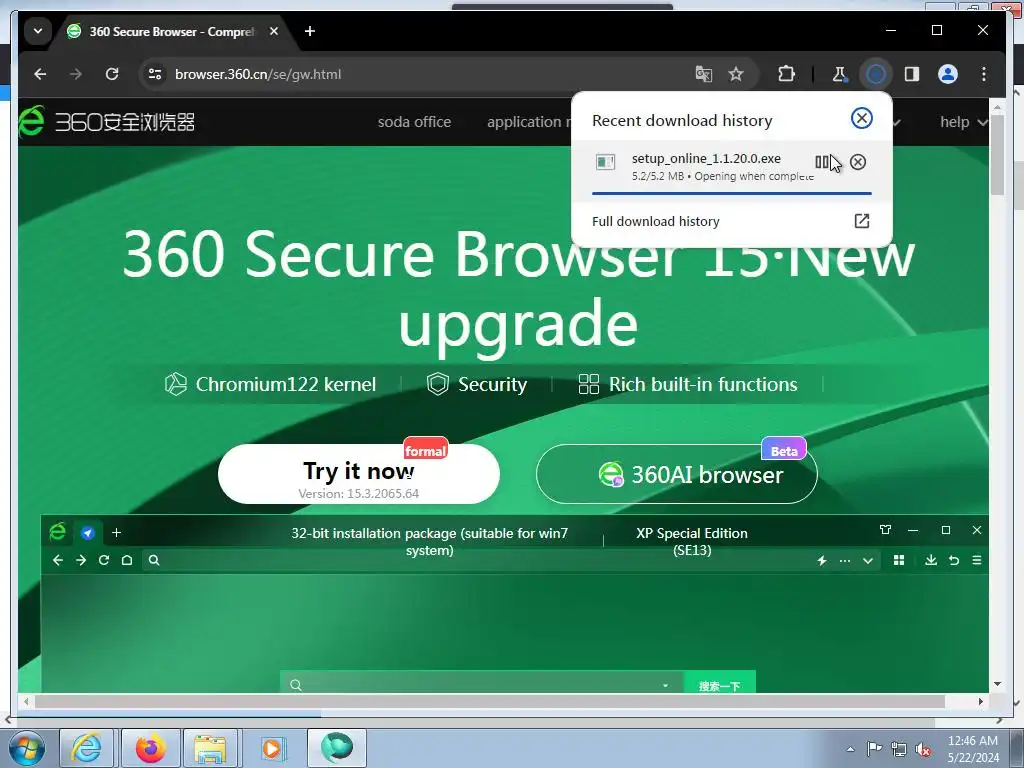1024x768 pixels.
Task: Open the Chrome profile avatar
Action: 948,74
